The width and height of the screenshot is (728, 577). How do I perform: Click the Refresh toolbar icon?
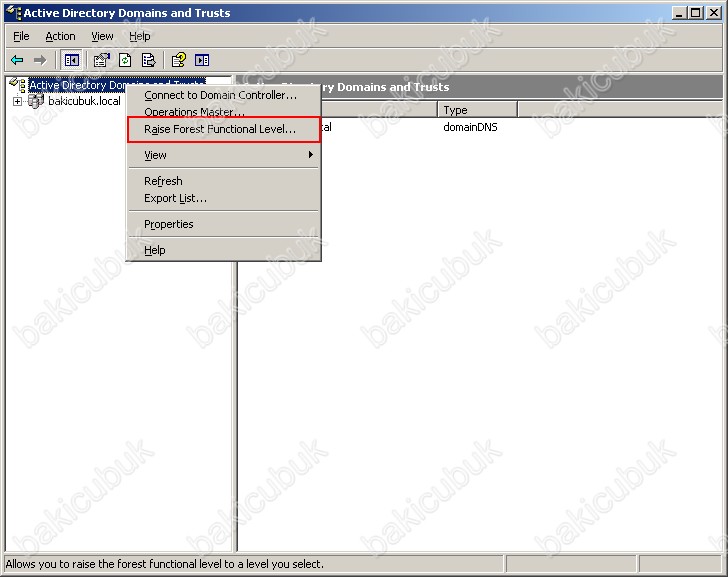125,60
